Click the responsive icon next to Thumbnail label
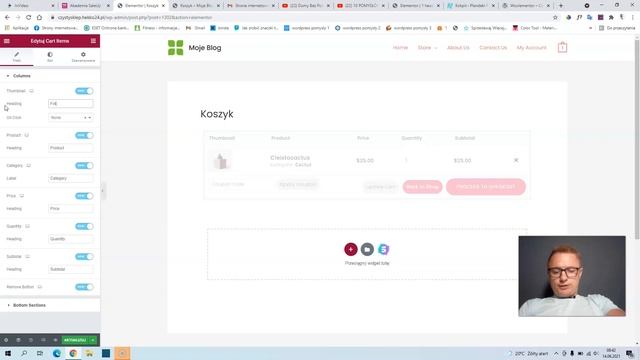Image resolution: width=640 pixels, height=360 pixels. pos(31,91)
